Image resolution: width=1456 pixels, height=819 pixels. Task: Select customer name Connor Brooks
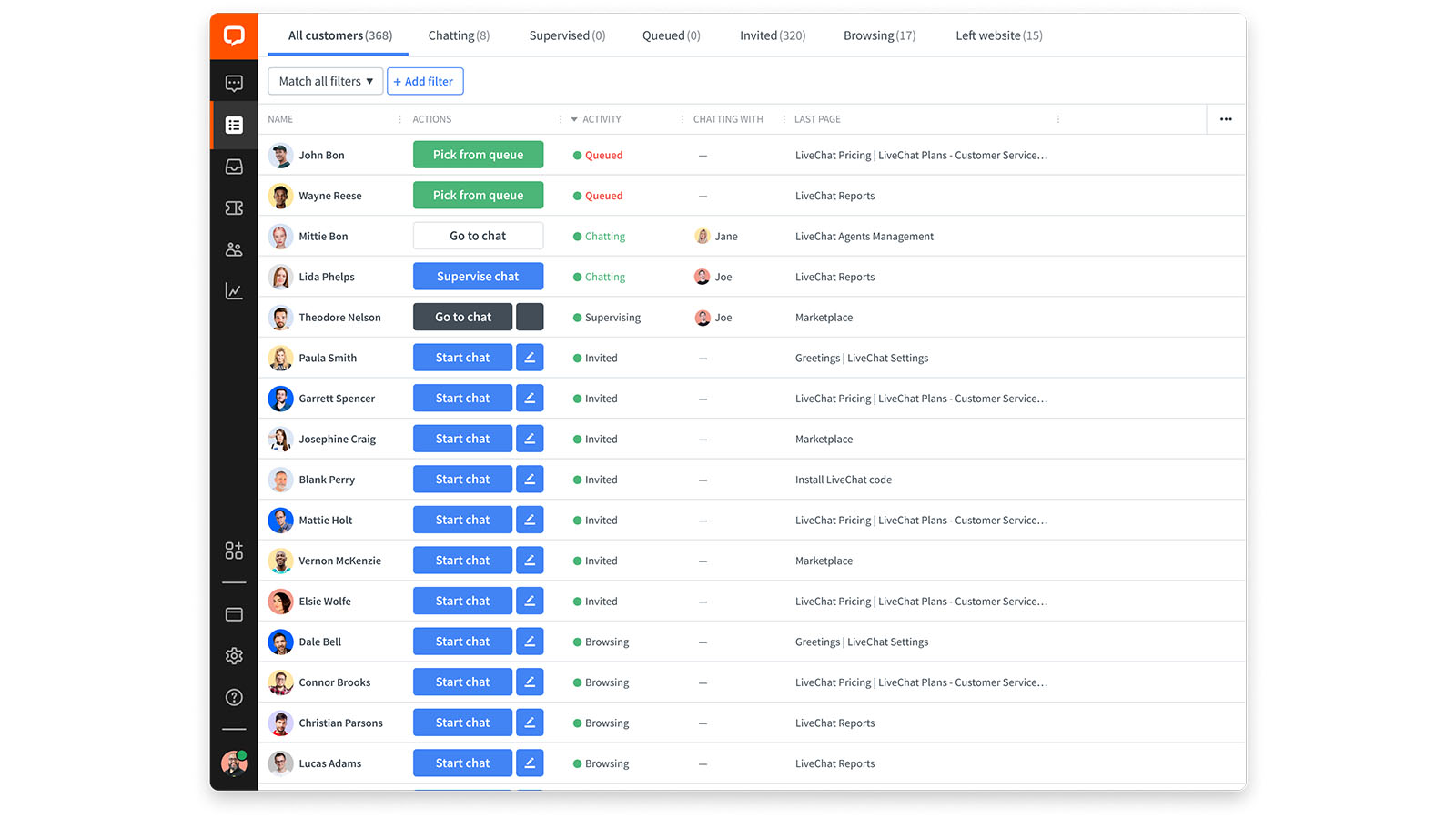[x=334, y=682]
